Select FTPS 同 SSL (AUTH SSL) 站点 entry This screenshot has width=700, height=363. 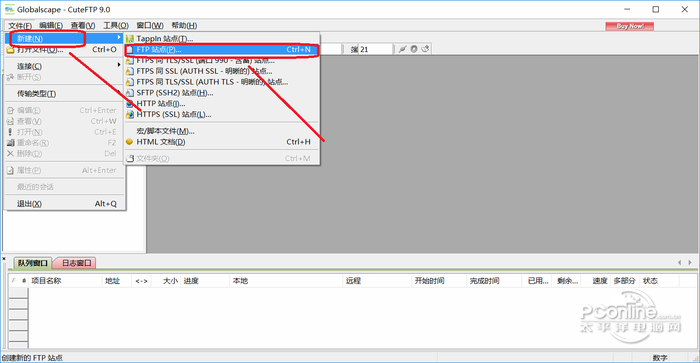coord(221,71)
